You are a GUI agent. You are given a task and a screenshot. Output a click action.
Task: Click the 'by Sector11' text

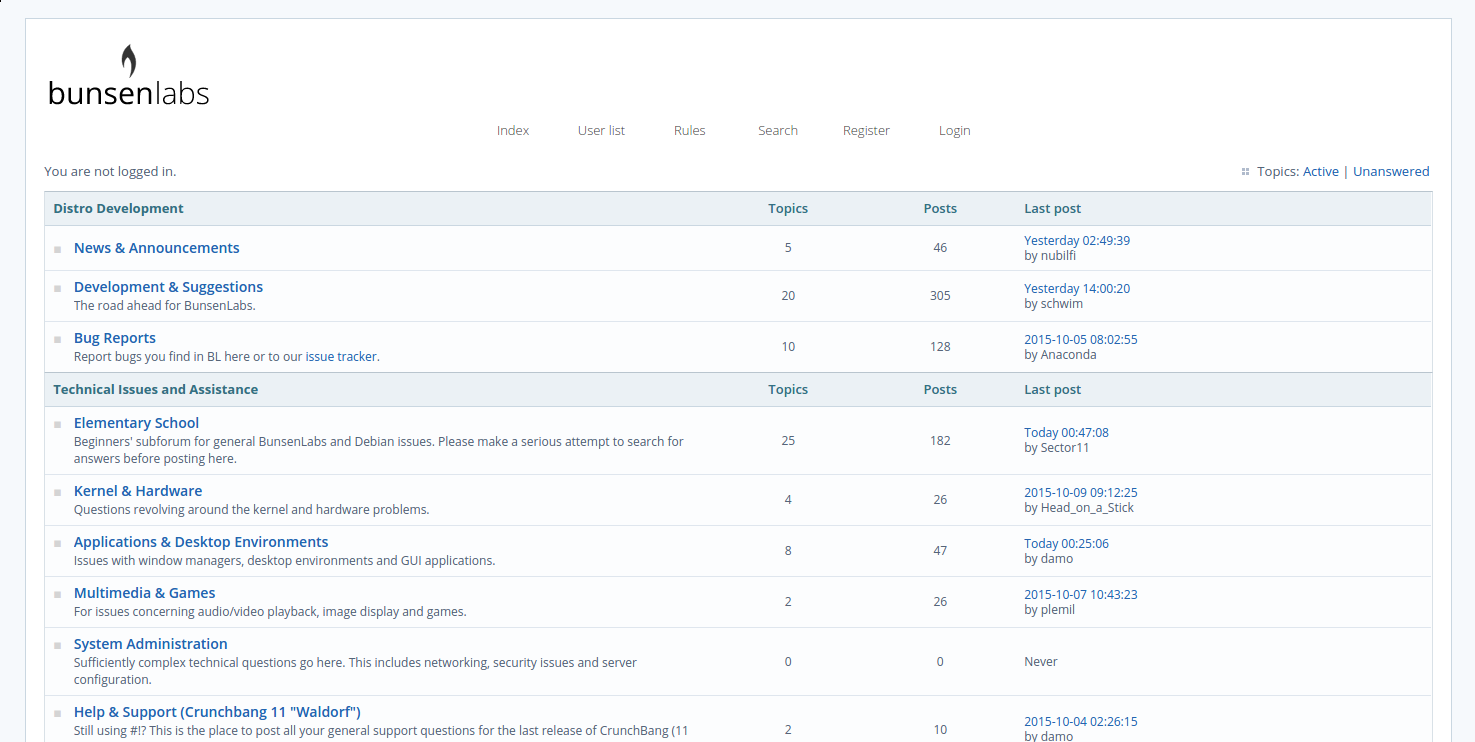[x=1056, y=447]
